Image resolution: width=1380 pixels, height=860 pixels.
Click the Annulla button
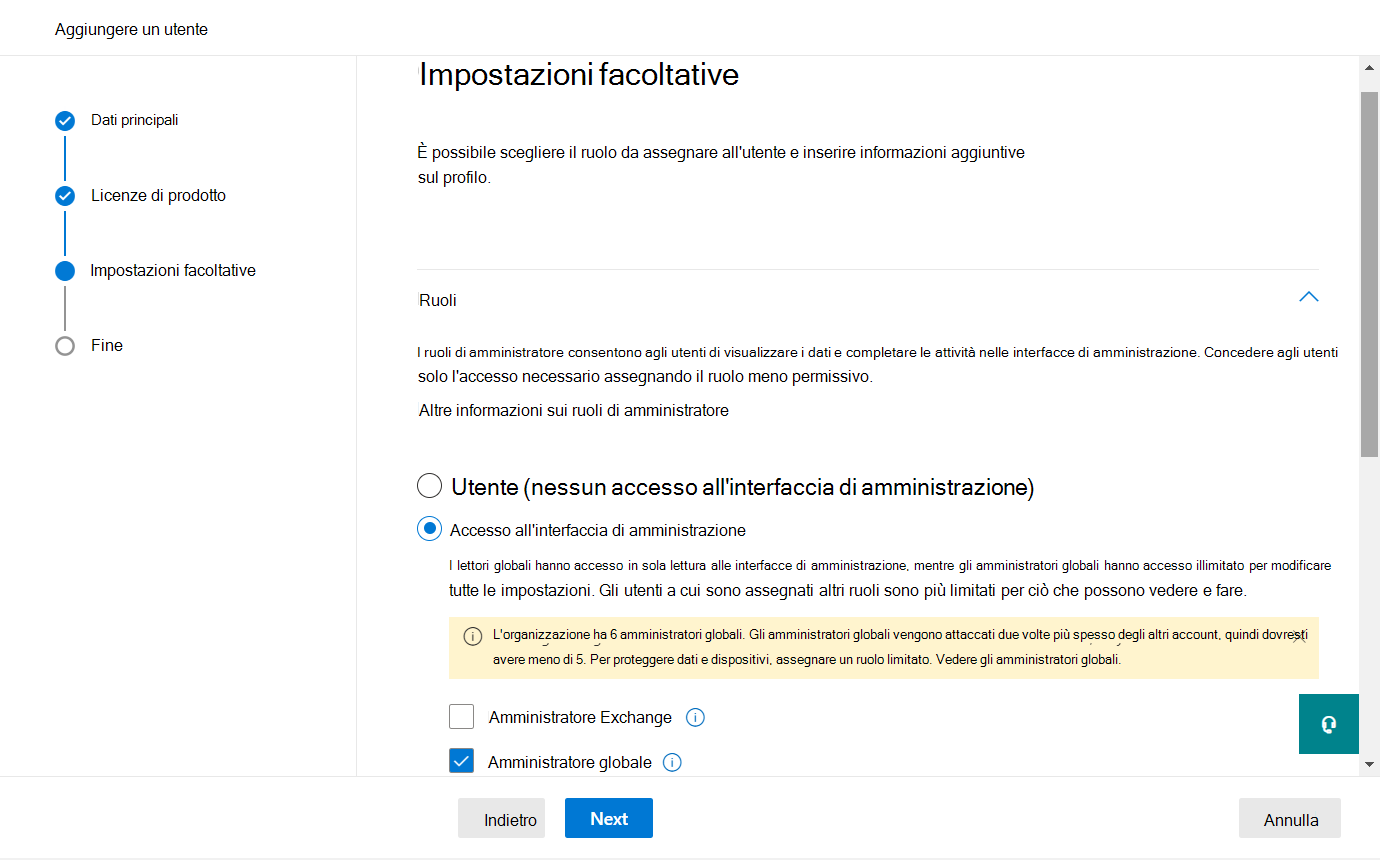[1290, 818]
